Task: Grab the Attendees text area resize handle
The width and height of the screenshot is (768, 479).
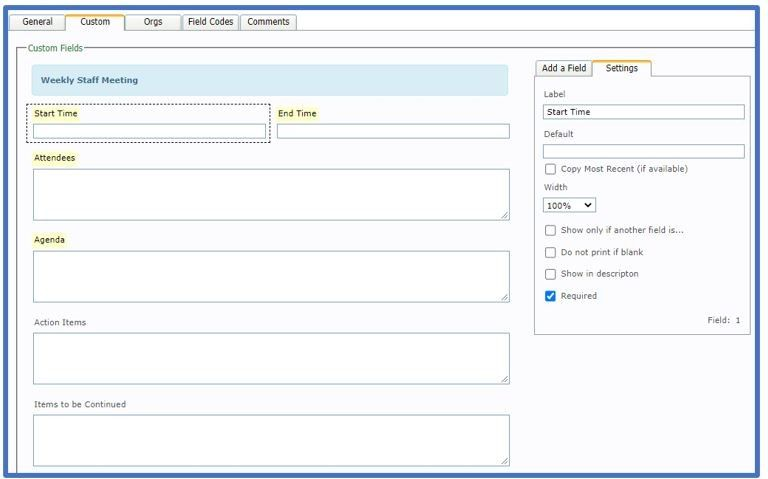Action: click(505, 216)
